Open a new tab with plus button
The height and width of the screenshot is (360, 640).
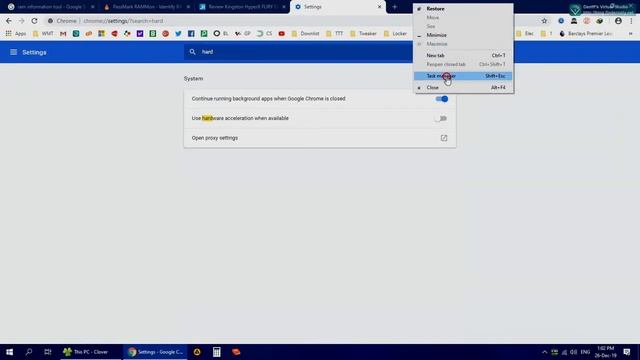[x=394, y=7]
